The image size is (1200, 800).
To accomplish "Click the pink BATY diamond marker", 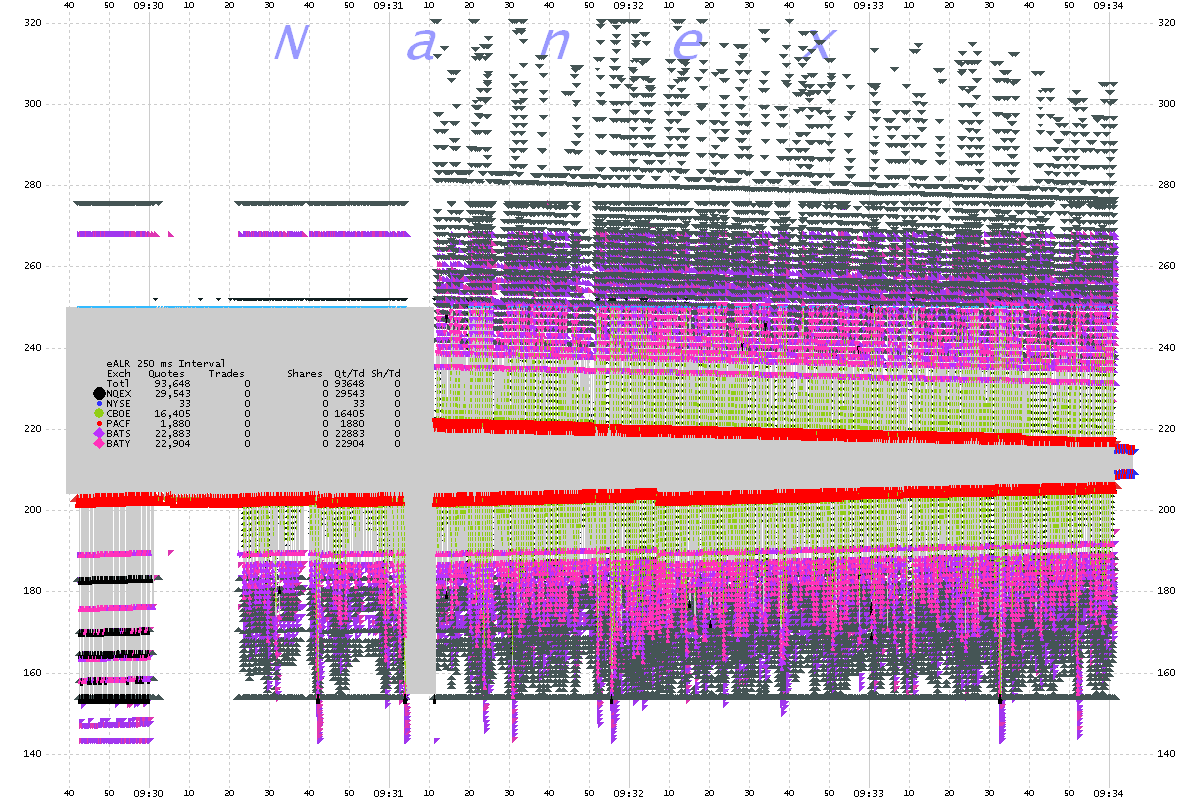I will (98, 443).
